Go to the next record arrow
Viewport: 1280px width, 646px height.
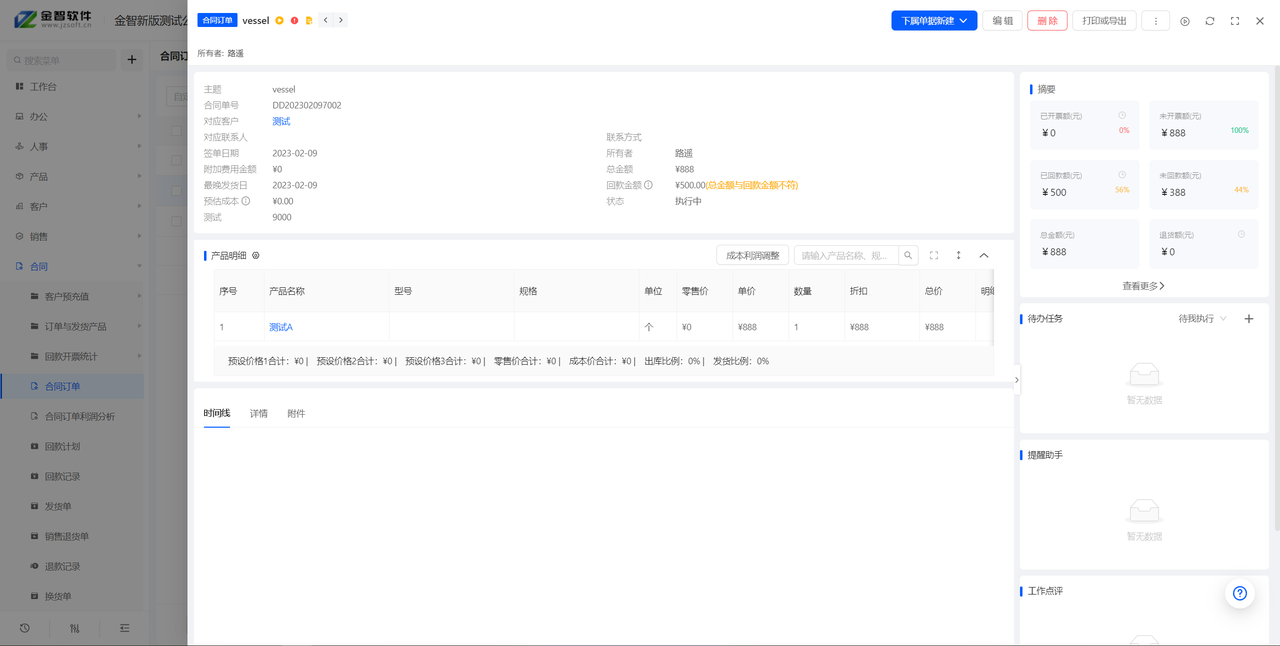(340, 20)
